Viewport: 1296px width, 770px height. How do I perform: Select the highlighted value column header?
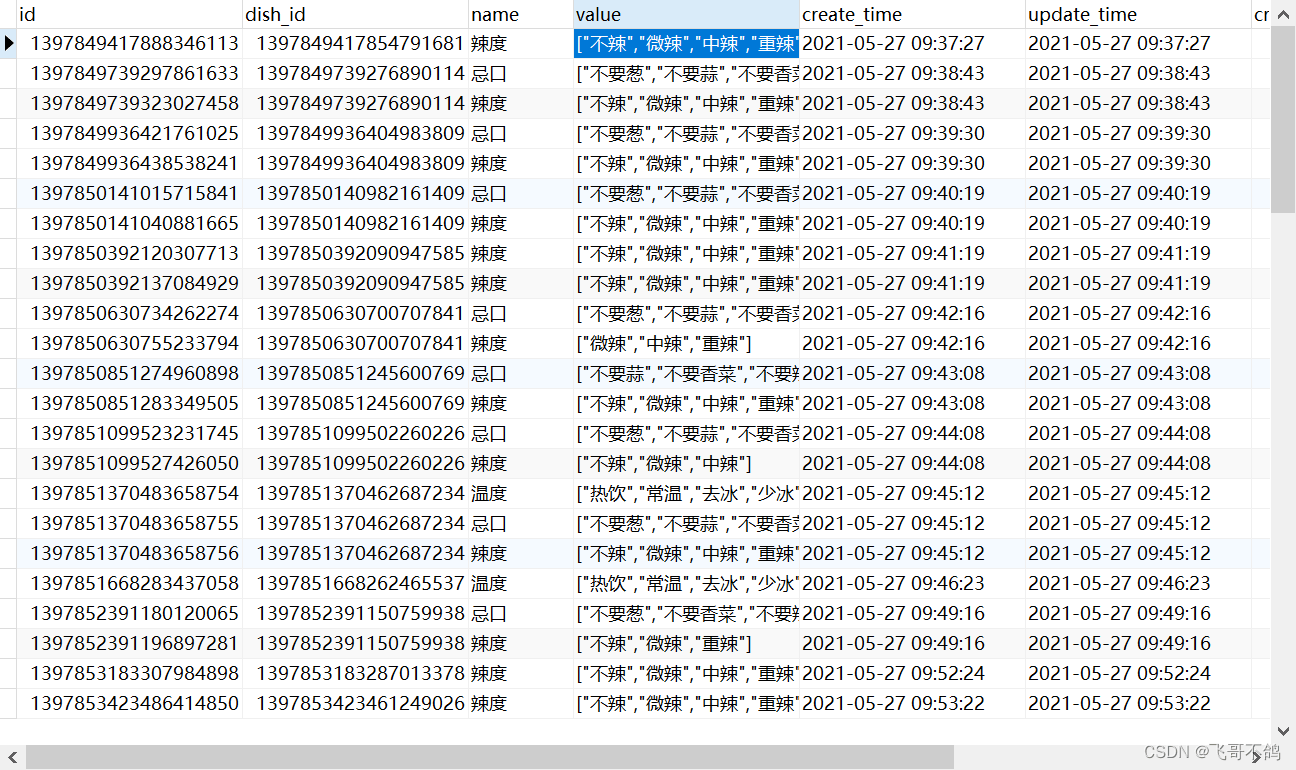(x=686, y=14)
